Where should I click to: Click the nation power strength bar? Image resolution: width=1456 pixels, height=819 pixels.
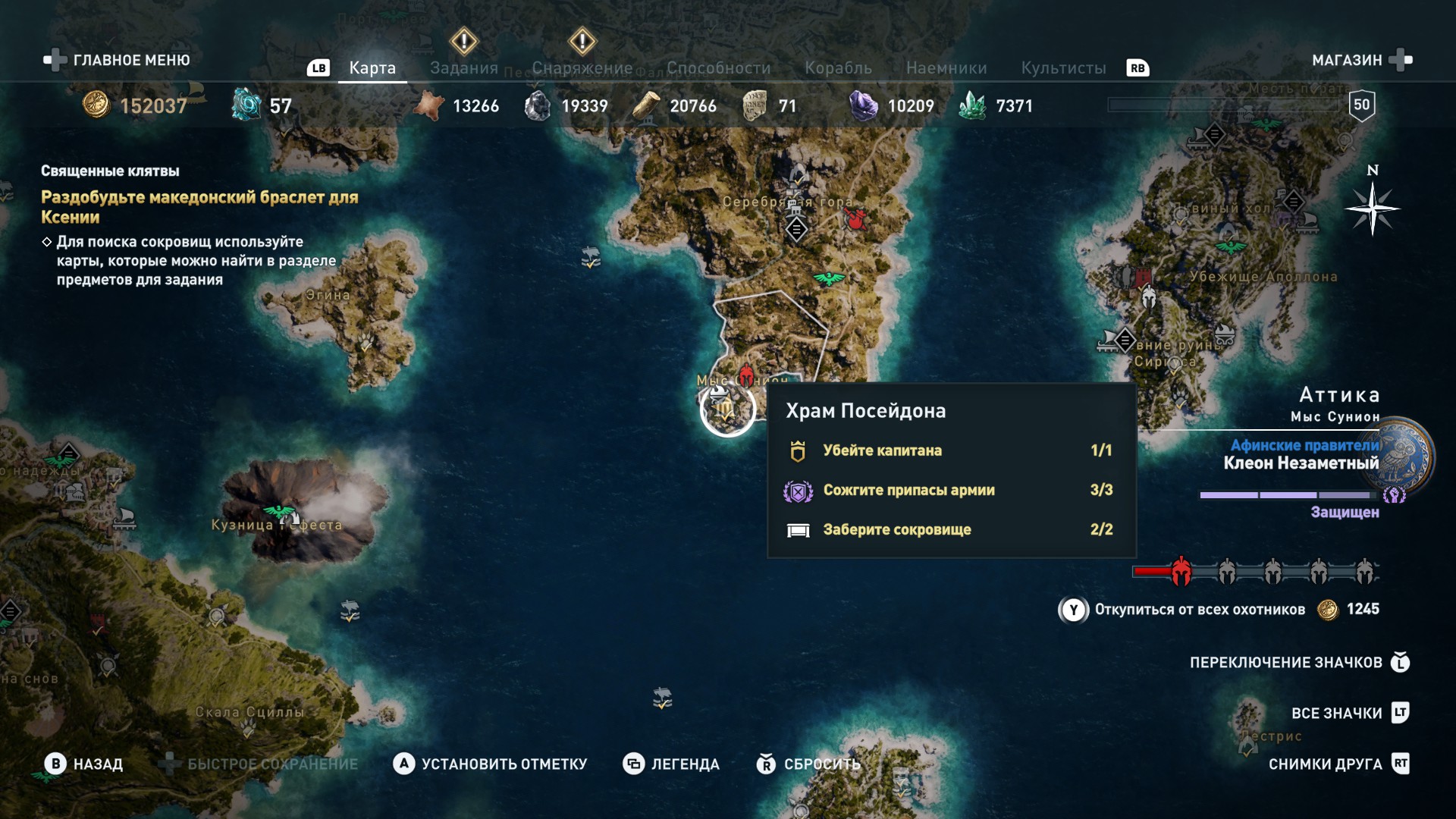[1288, 495]
